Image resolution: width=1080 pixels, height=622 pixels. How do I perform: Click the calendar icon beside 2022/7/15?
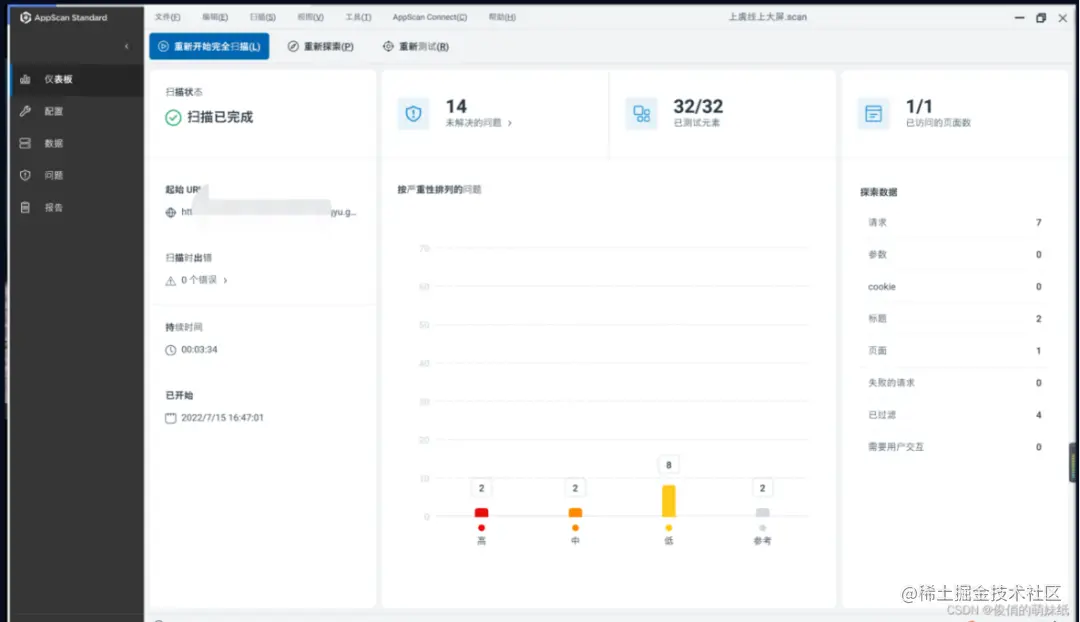[171, 418]
